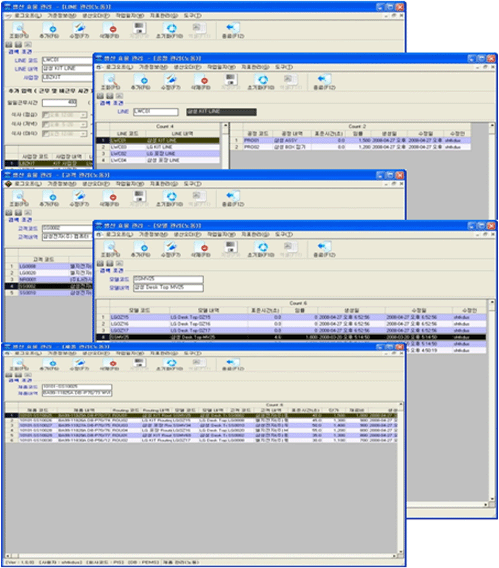Click Delete (F8) in the customer management window

pyautogui.click(x=109, y=199)
